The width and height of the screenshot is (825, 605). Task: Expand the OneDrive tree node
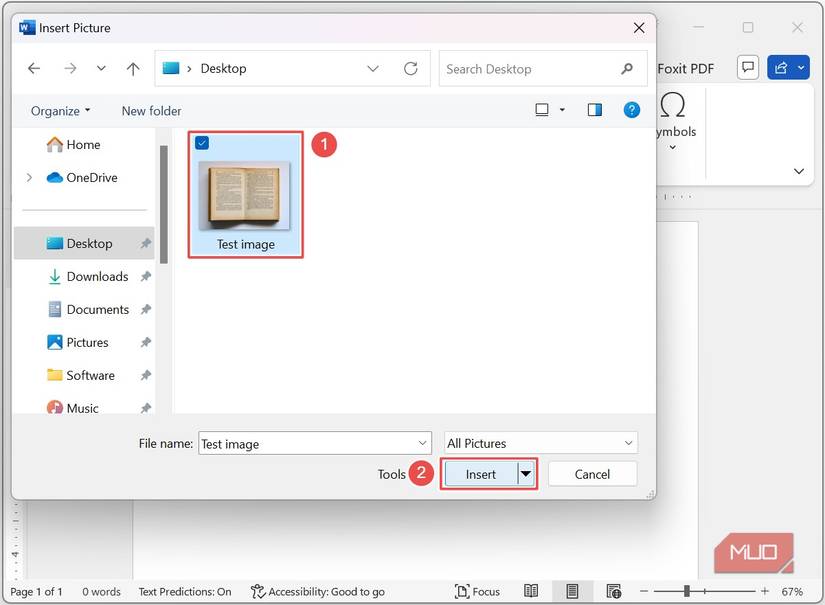click(x=29, y=178)
